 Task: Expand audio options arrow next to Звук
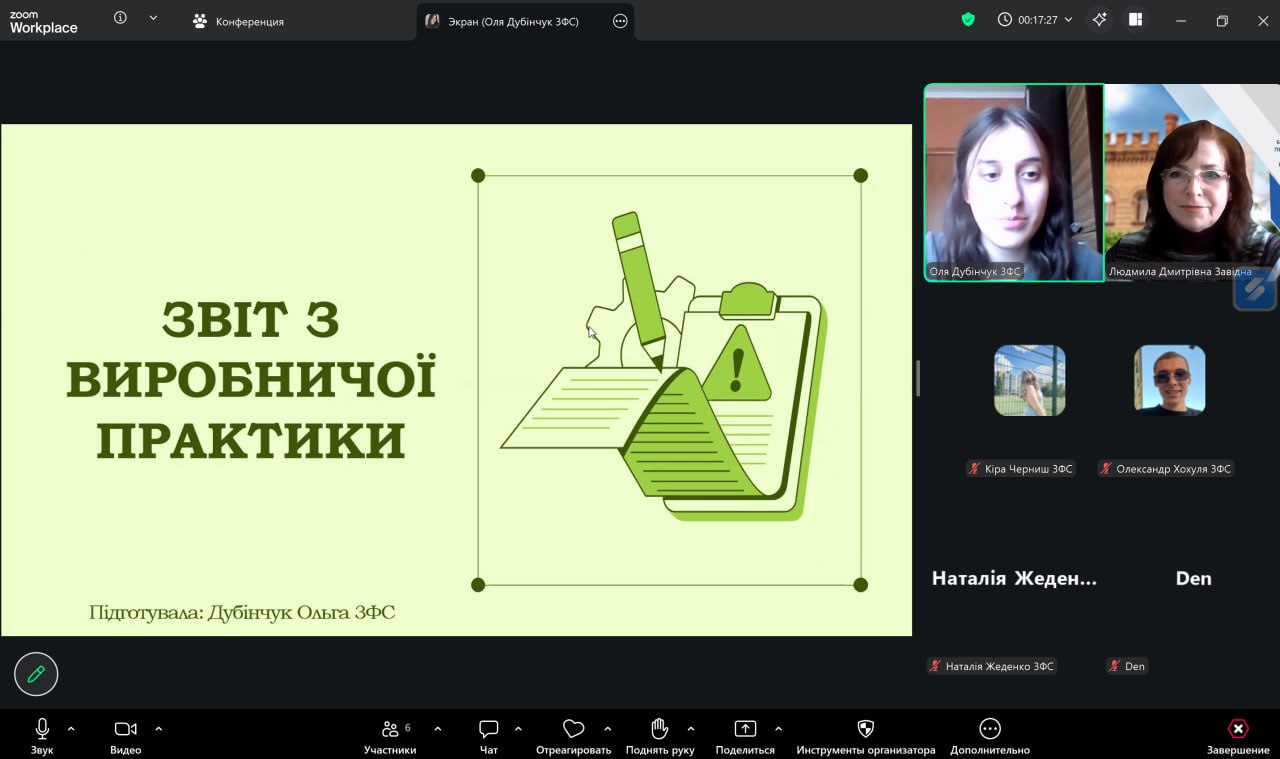(71, 729)
